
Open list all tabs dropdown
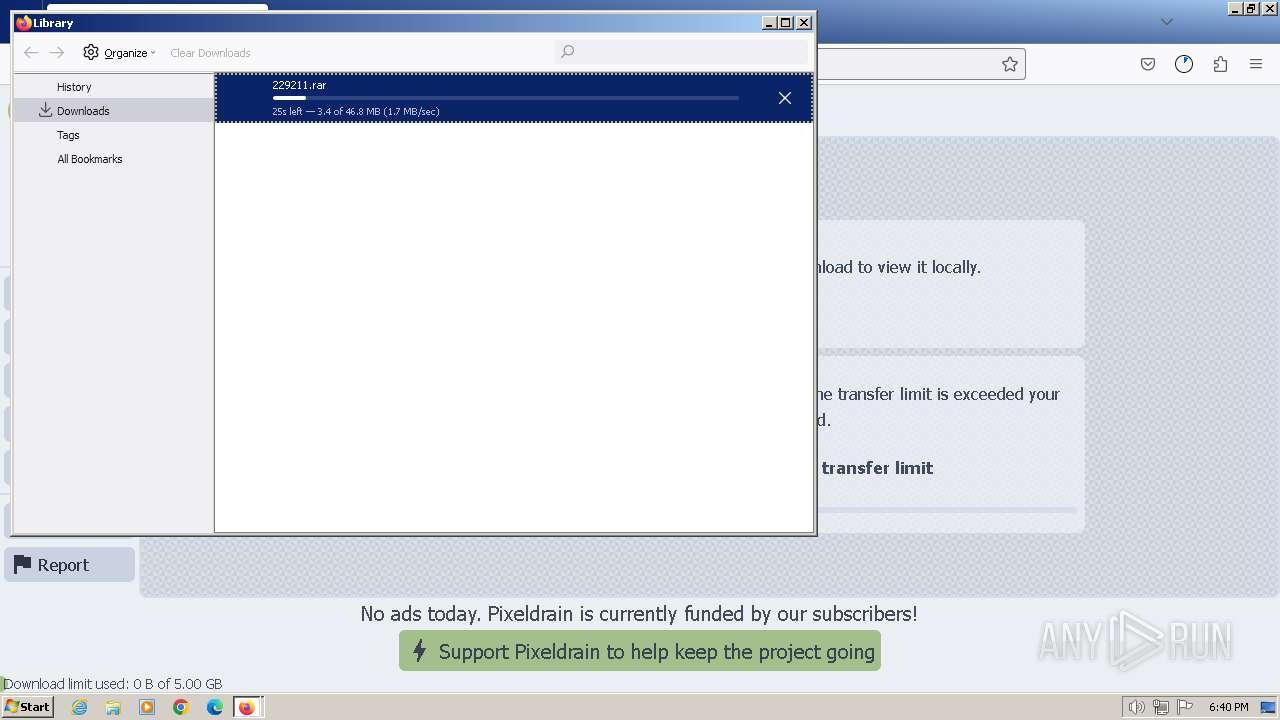(1167, 21)
